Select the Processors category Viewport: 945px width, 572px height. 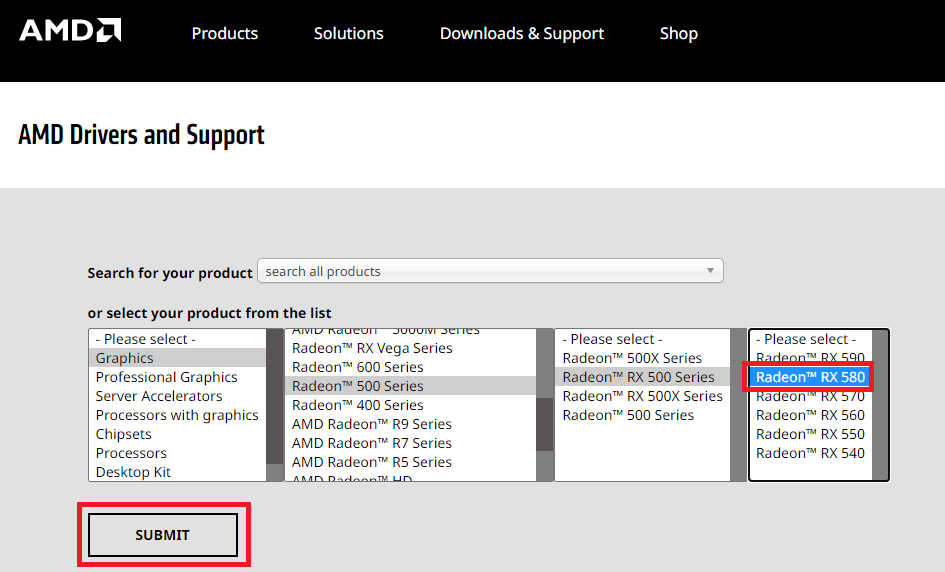click(177, 453)
